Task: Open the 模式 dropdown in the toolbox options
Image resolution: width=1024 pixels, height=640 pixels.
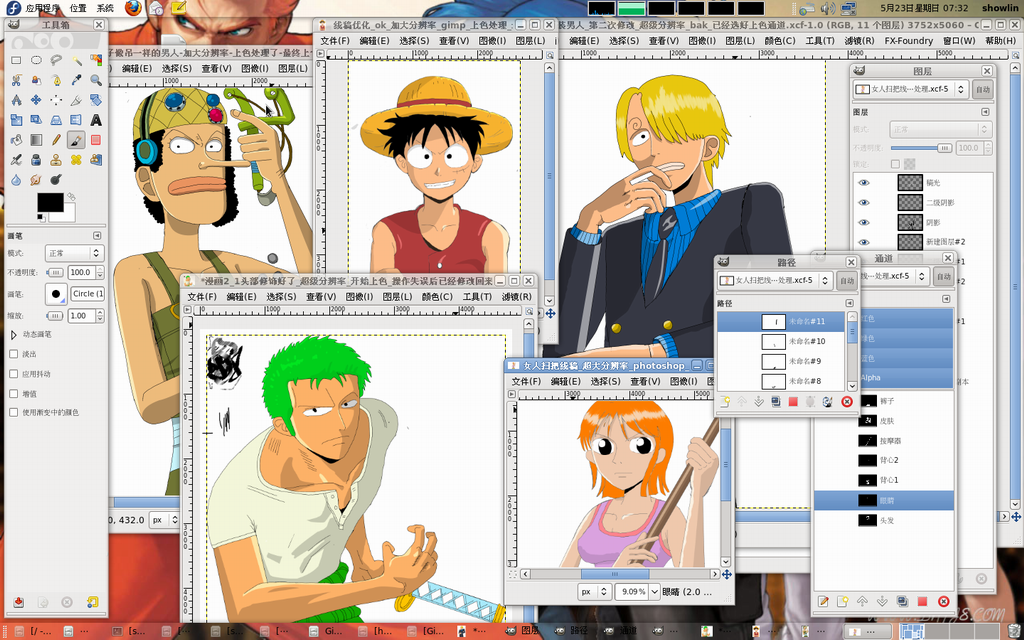Action: pos(74,253)
